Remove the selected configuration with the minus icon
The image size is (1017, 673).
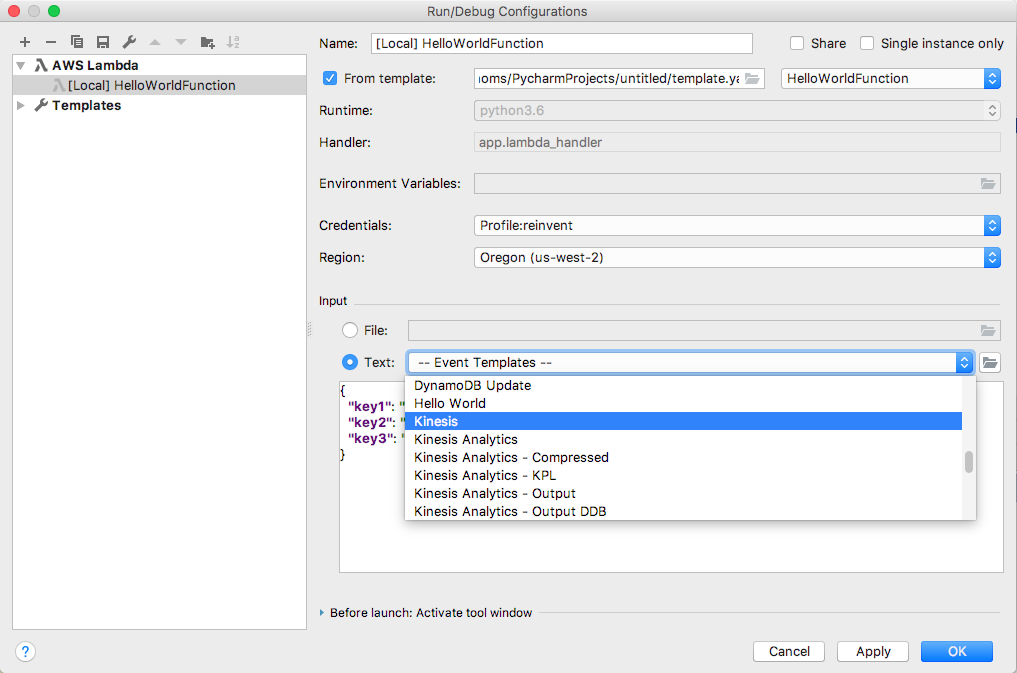pos(51,42)
